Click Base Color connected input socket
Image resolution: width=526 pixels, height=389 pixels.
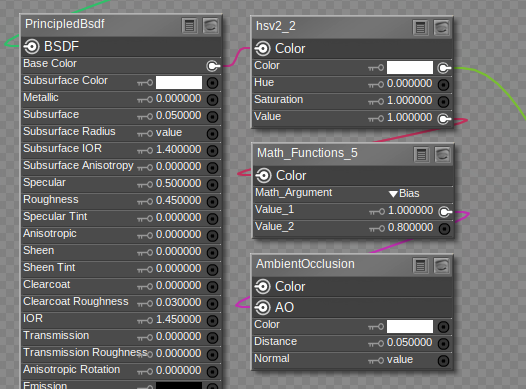pos(213,66)
